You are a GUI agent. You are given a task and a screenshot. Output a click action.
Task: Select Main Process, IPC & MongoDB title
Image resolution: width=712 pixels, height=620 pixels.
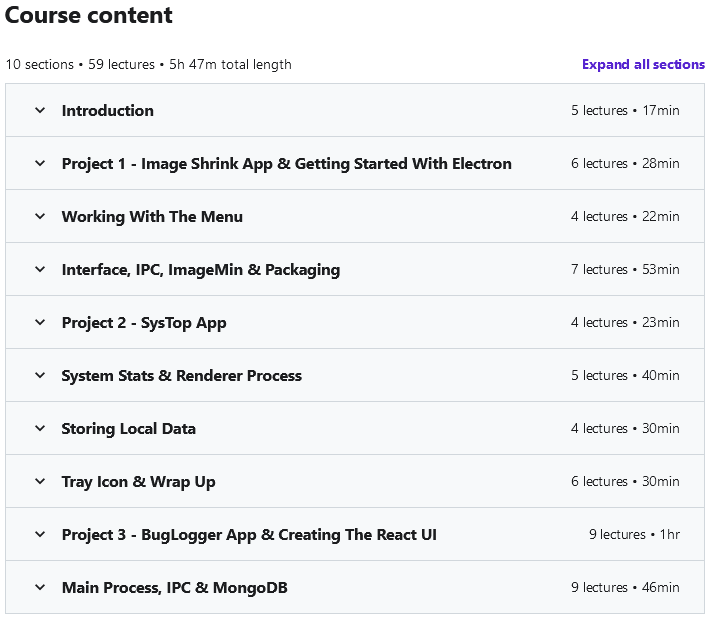click(x=175, y=588)
